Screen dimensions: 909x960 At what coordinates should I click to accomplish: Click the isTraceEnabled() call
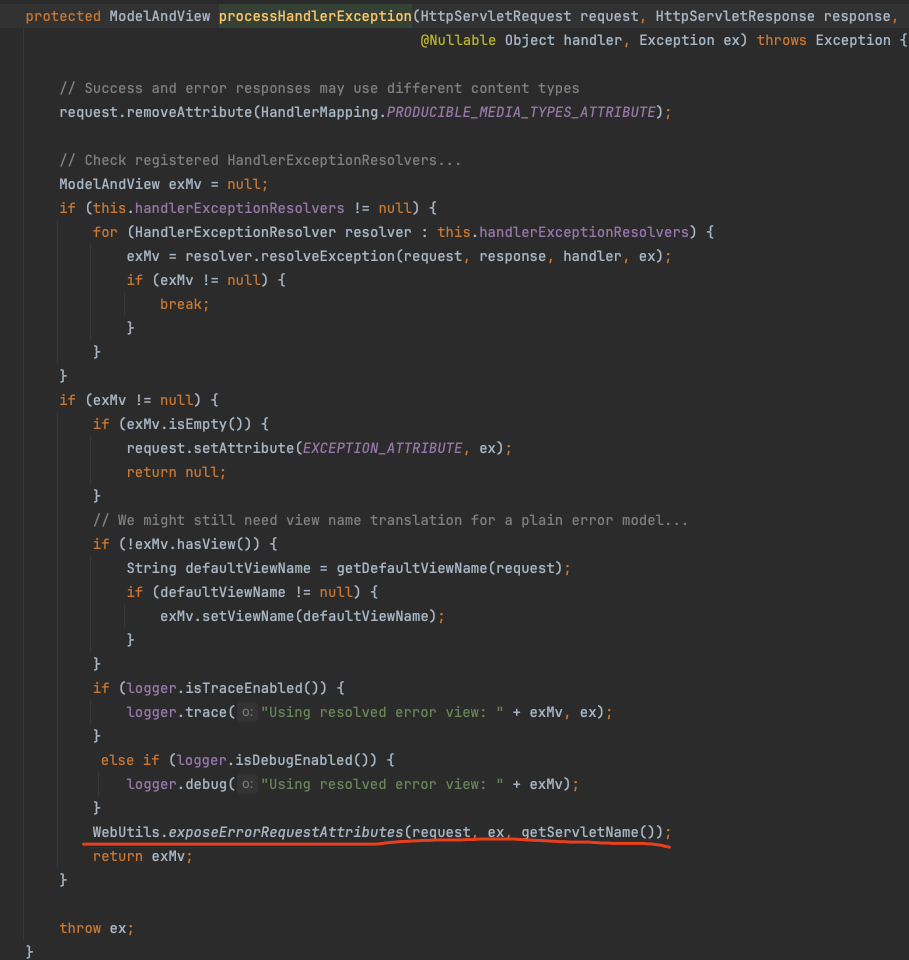pos(256,688)
